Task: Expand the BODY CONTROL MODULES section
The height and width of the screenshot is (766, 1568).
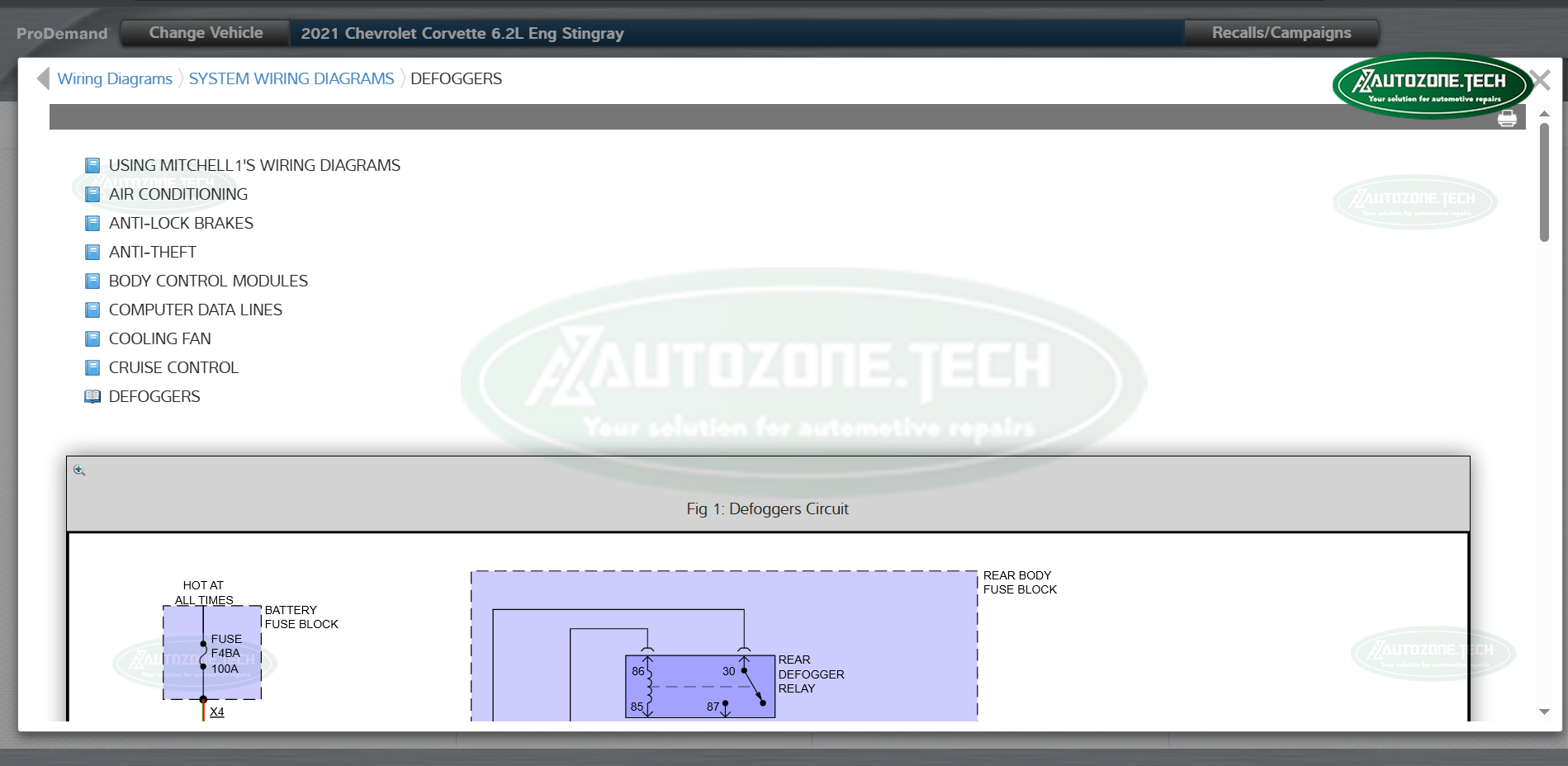Action: point(208,281)
